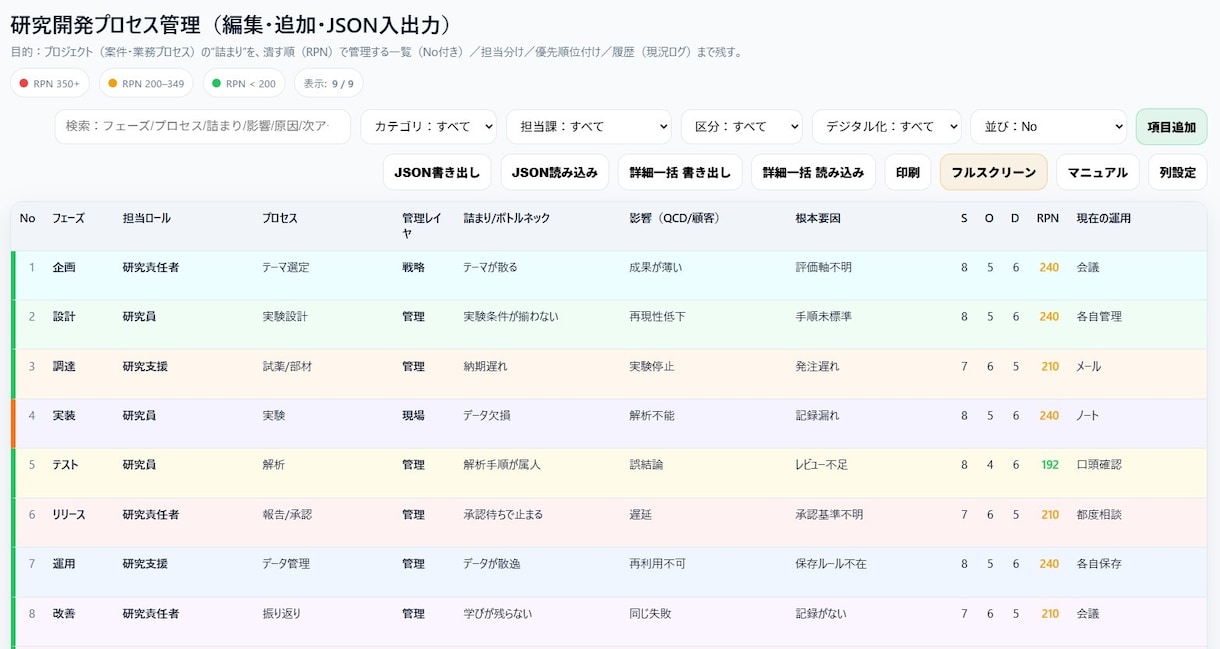
Task: Click the データ管理 process cell
Action: point(286,563)
